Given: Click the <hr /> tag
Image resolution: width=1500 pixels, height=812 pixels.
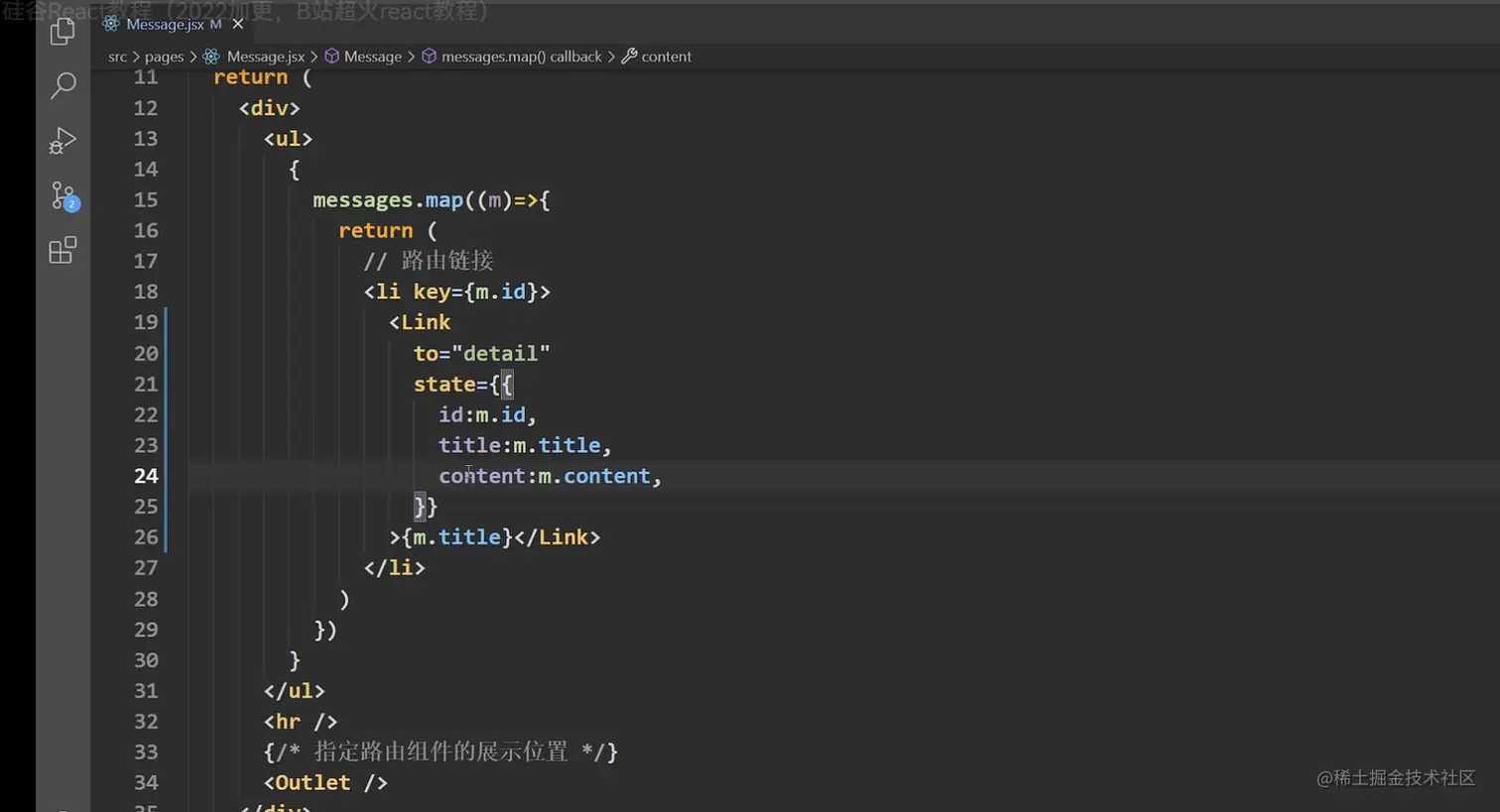Looking at the screenshot, I should click(301, 722).
